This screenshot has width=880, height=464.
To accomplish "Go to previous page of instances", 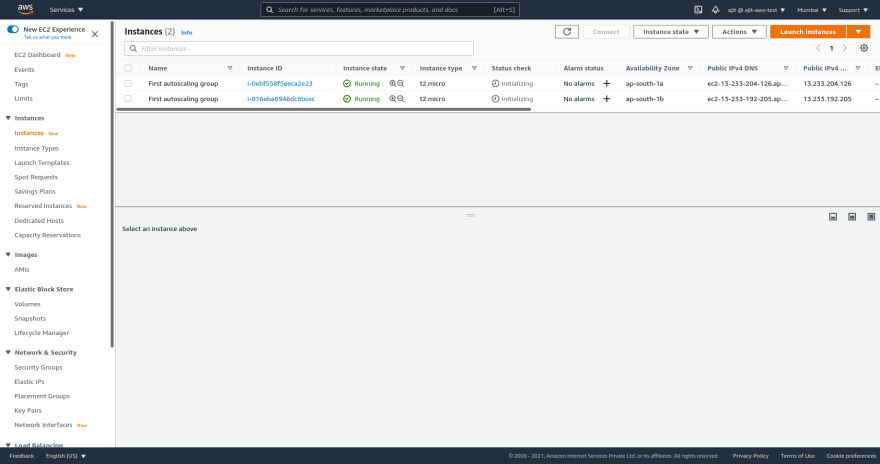I will pyautogui.click(x=818, y=48).
